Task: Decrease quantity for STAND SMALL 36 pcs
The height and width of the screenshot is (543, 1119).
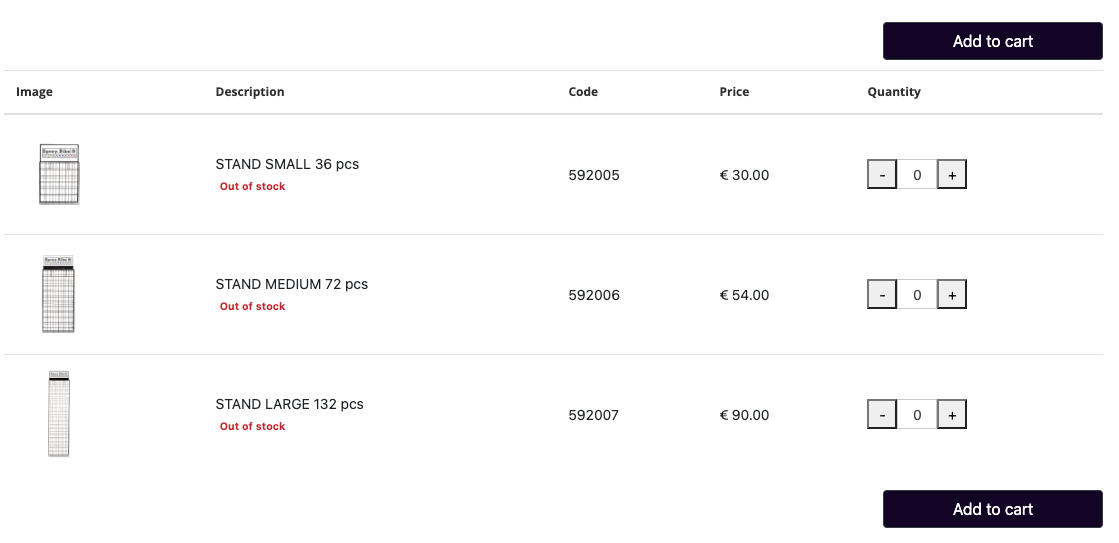Action: pos(882,174)
